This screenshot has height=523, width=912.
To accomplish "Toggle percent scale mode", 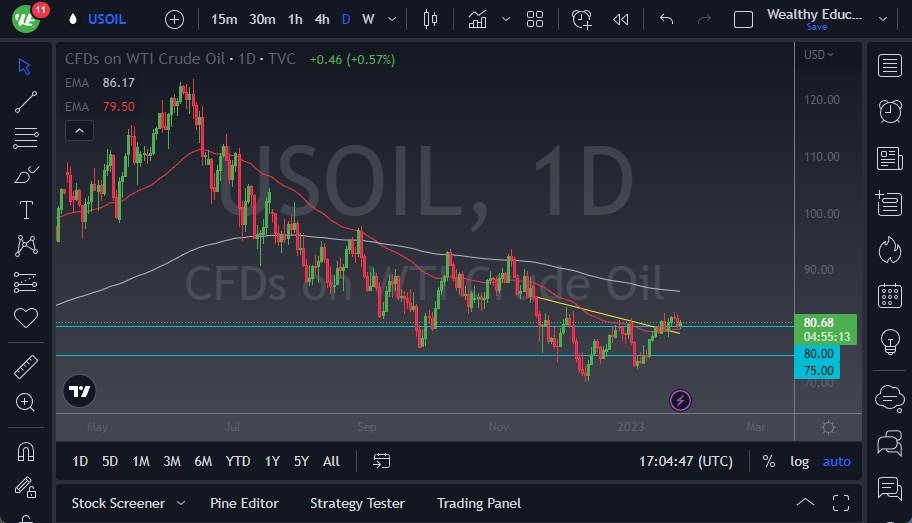I will [768, 461].
